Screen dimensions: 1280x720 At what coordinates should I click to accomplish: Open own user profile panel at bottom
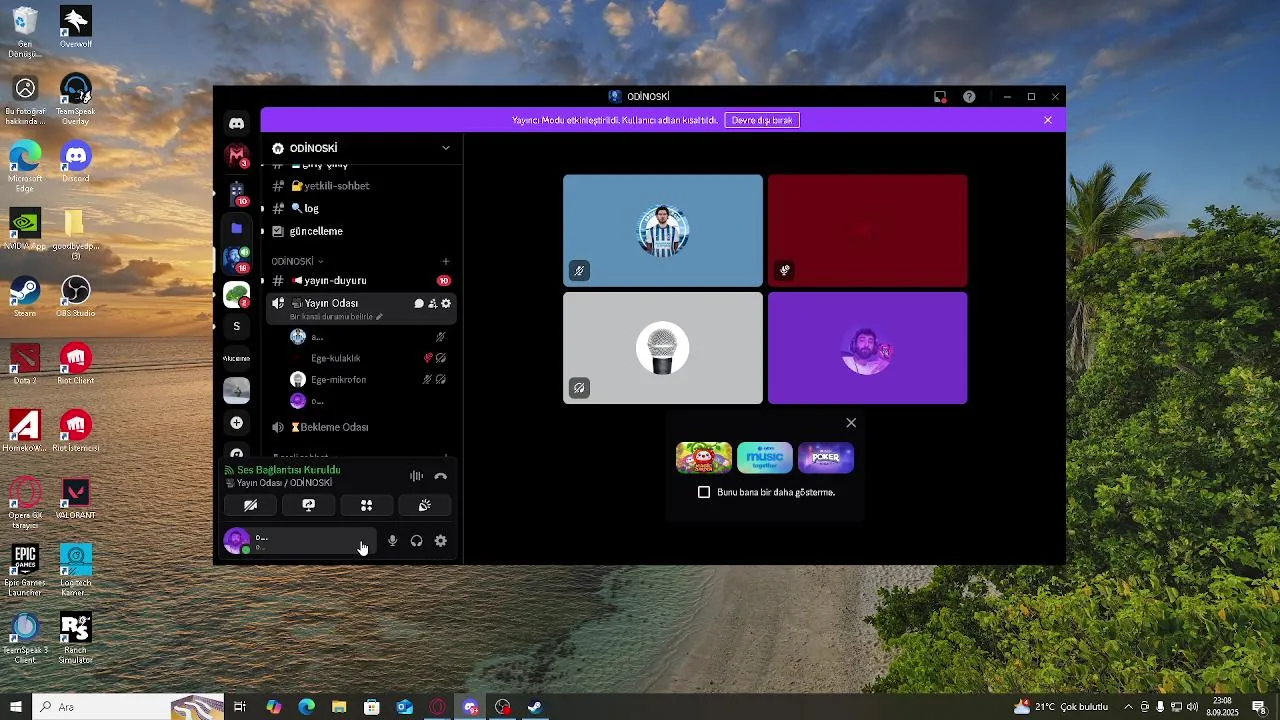coord(299,541)
